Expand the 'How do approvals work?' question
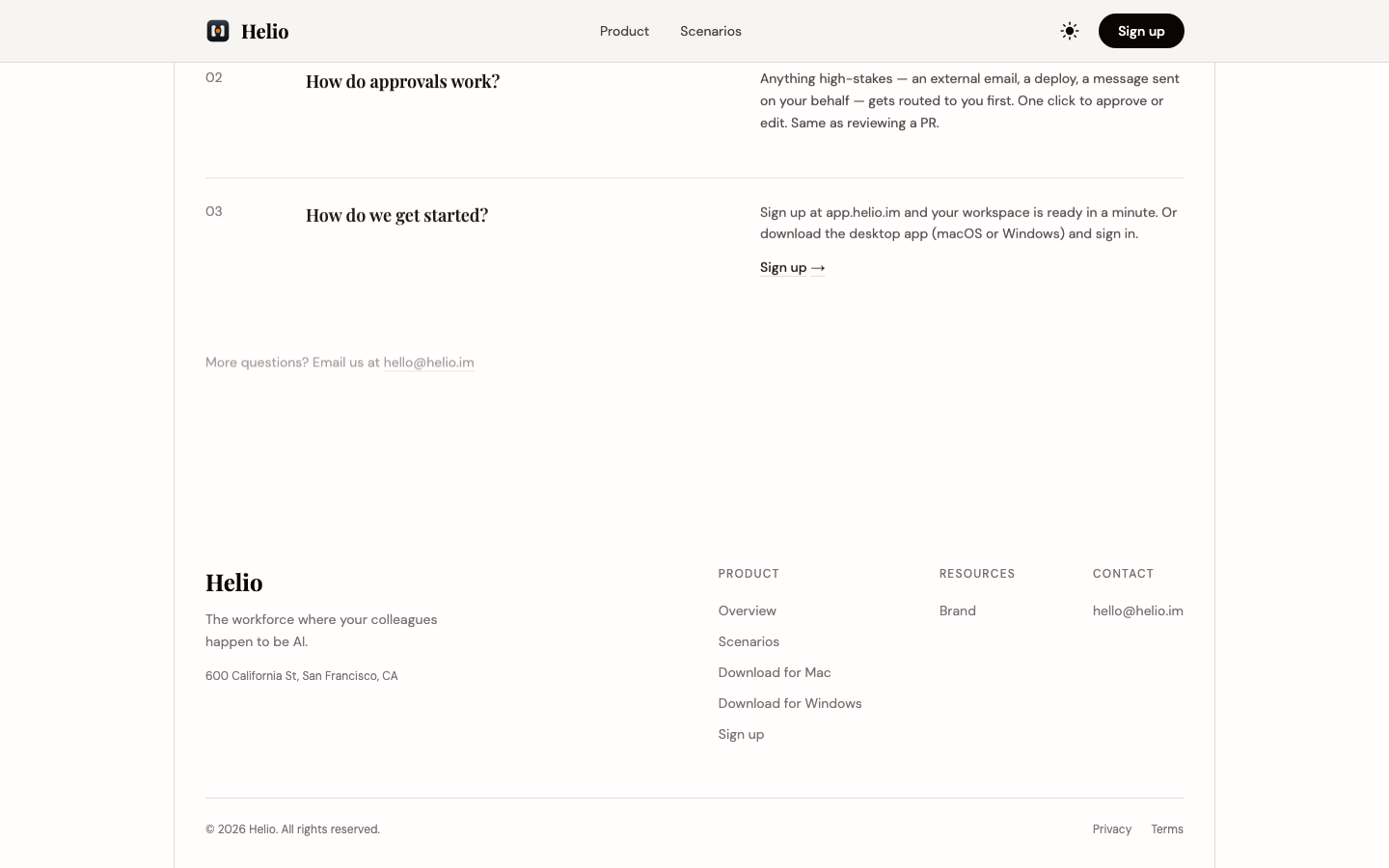Image resolution: width=1389 pixels, height=868 pixels. coord(402,81)
